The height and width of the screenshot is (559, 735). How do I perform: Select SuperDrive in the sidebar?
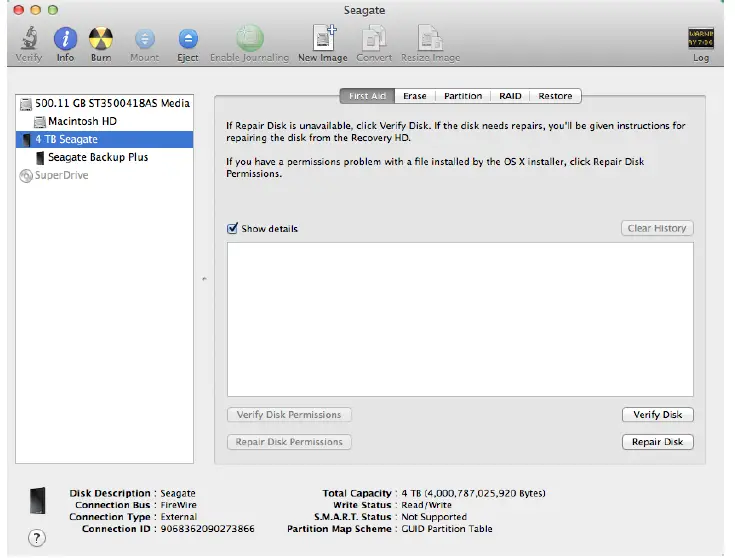[104, 175]
